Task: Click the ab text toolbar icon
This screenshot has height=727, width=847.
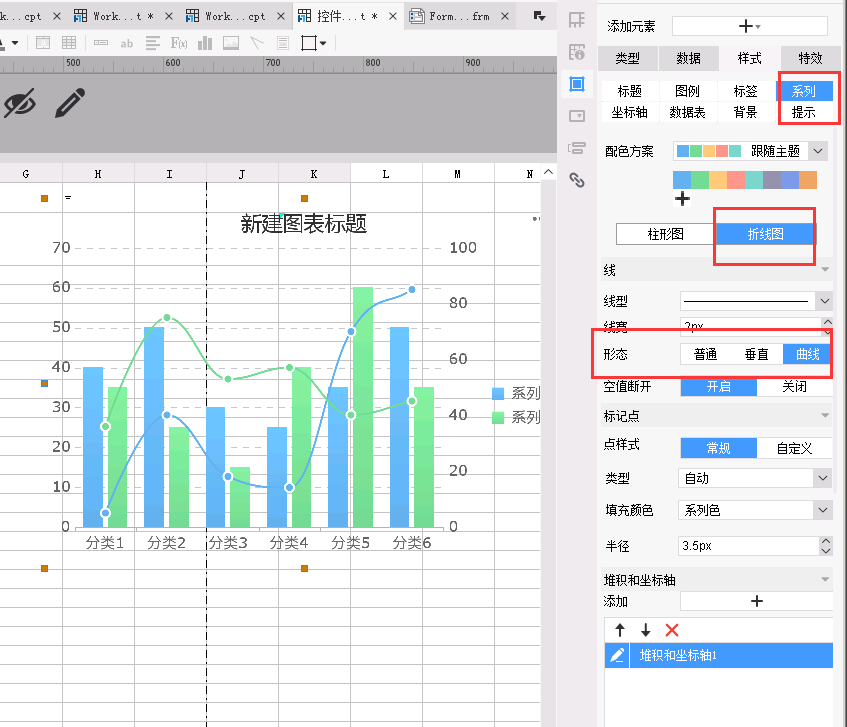Action: (126, 43)
